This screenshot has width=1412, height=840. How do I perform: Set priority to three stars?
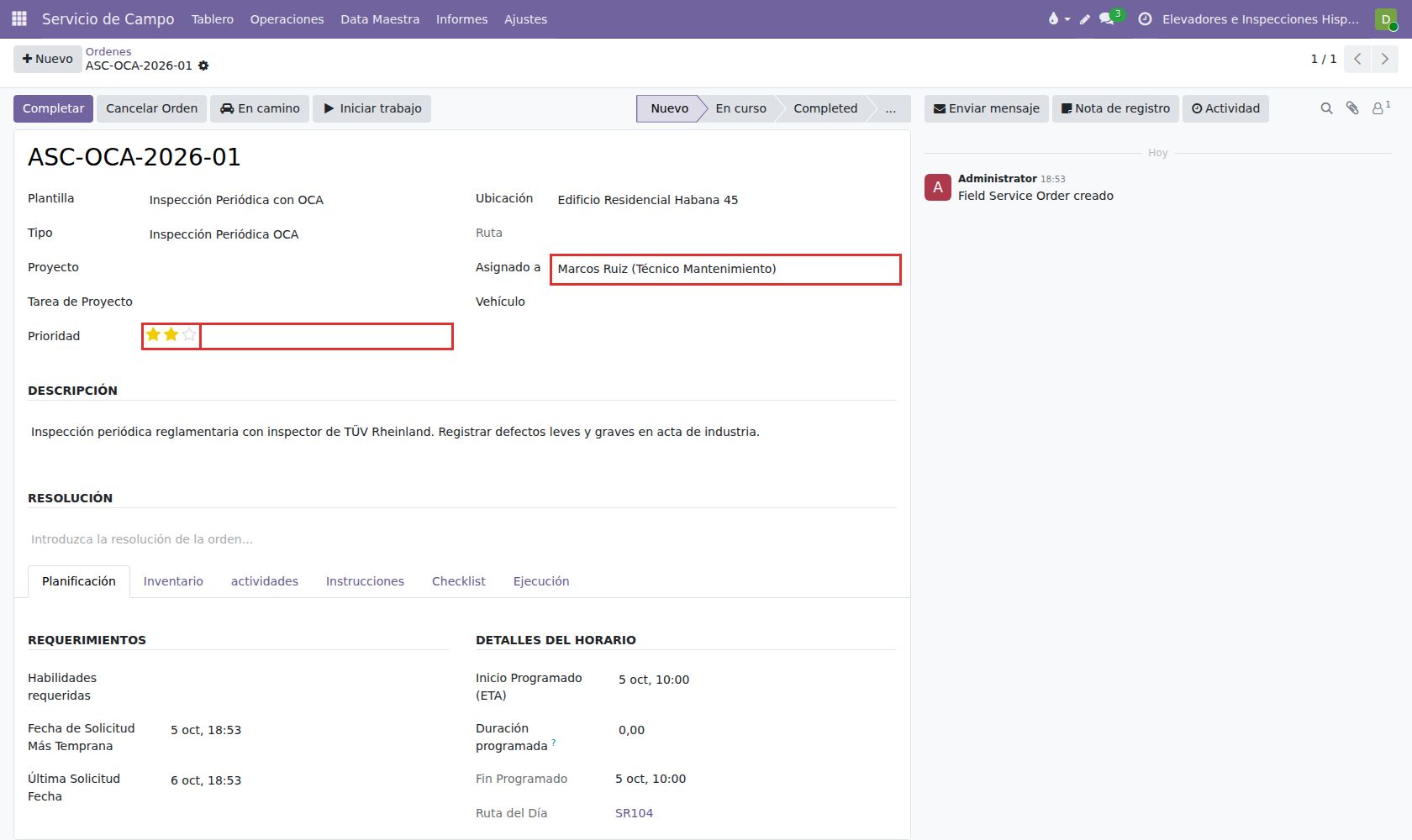pos(189,335)
